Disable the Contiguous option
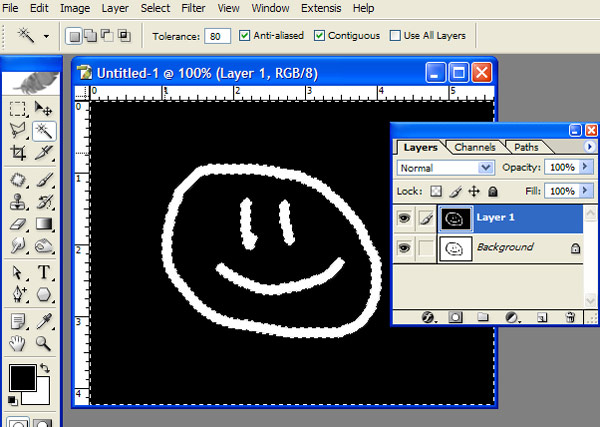The width and height of the screenshot is (600, 427). coord(320,36)
